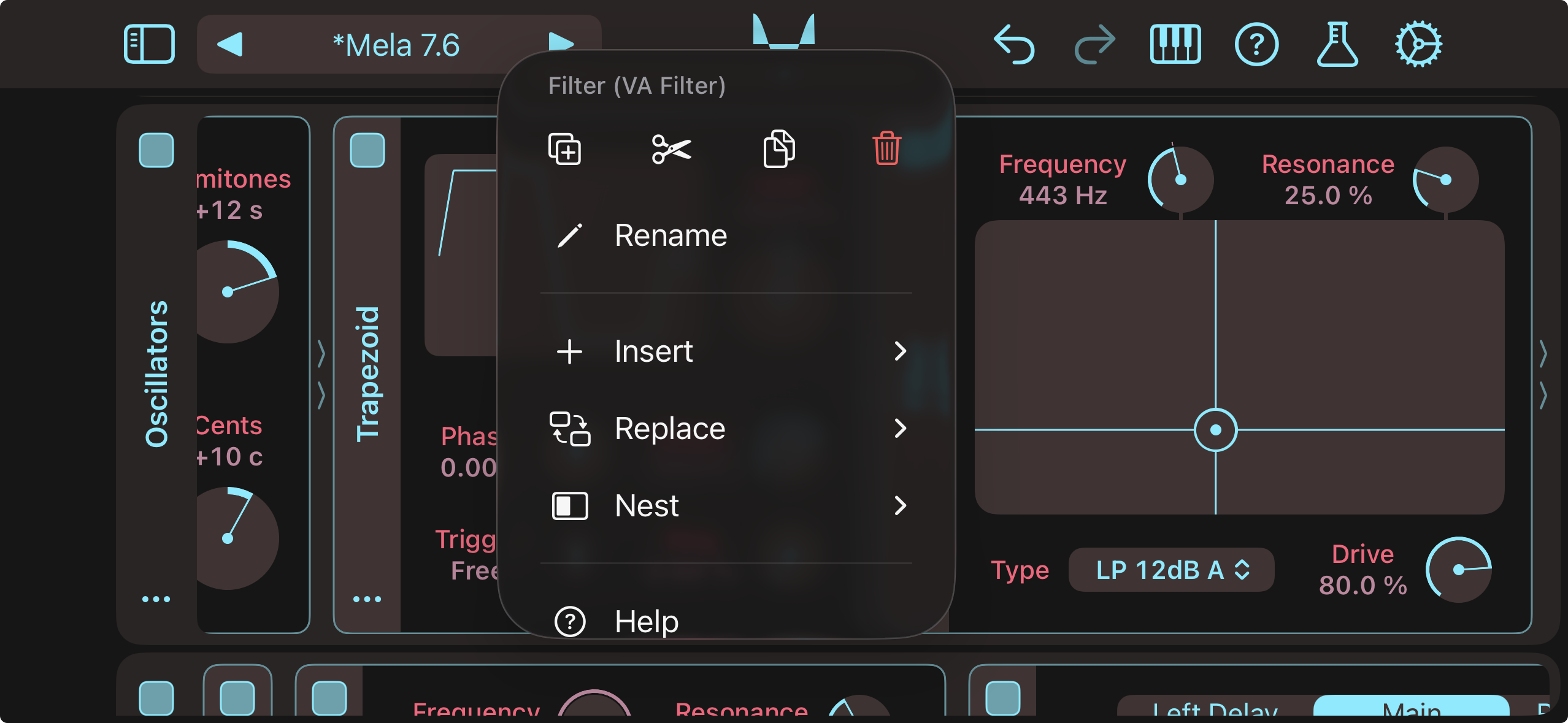This screenshot has width=1568, height=723.
Task: Open the on-screen keyboard
Action: (x=1175, y=44)
